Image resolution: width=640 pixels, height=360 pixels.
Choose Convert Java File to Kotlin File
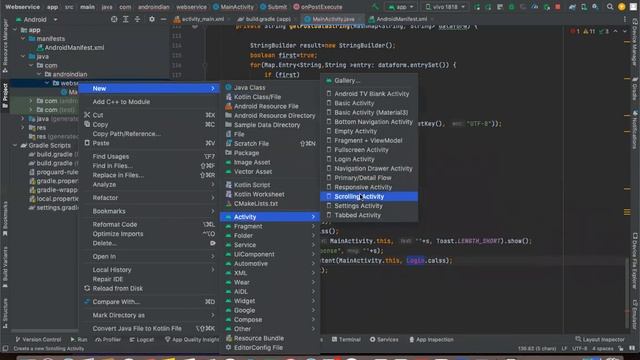click(149, 329)
